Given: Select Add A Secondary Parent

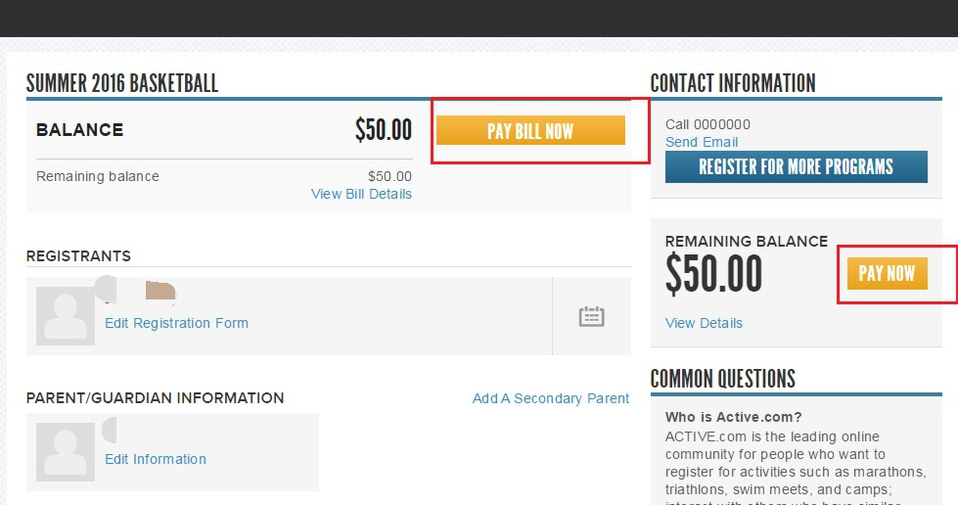Looking at the screenshot, I should (x=550, y=398).
